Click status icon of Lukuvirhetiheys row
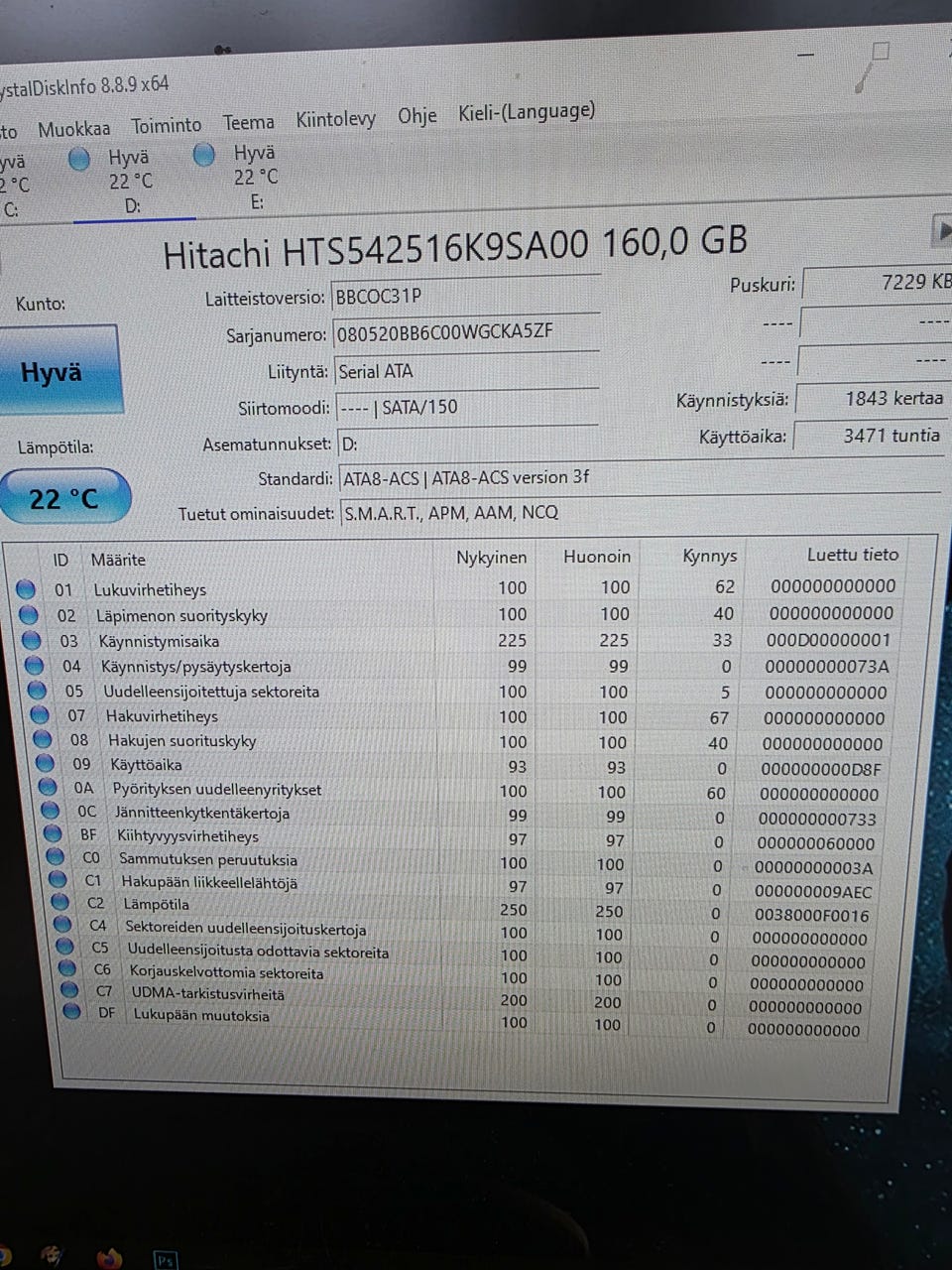The image size is (952, 1270). tap(26, 589)
